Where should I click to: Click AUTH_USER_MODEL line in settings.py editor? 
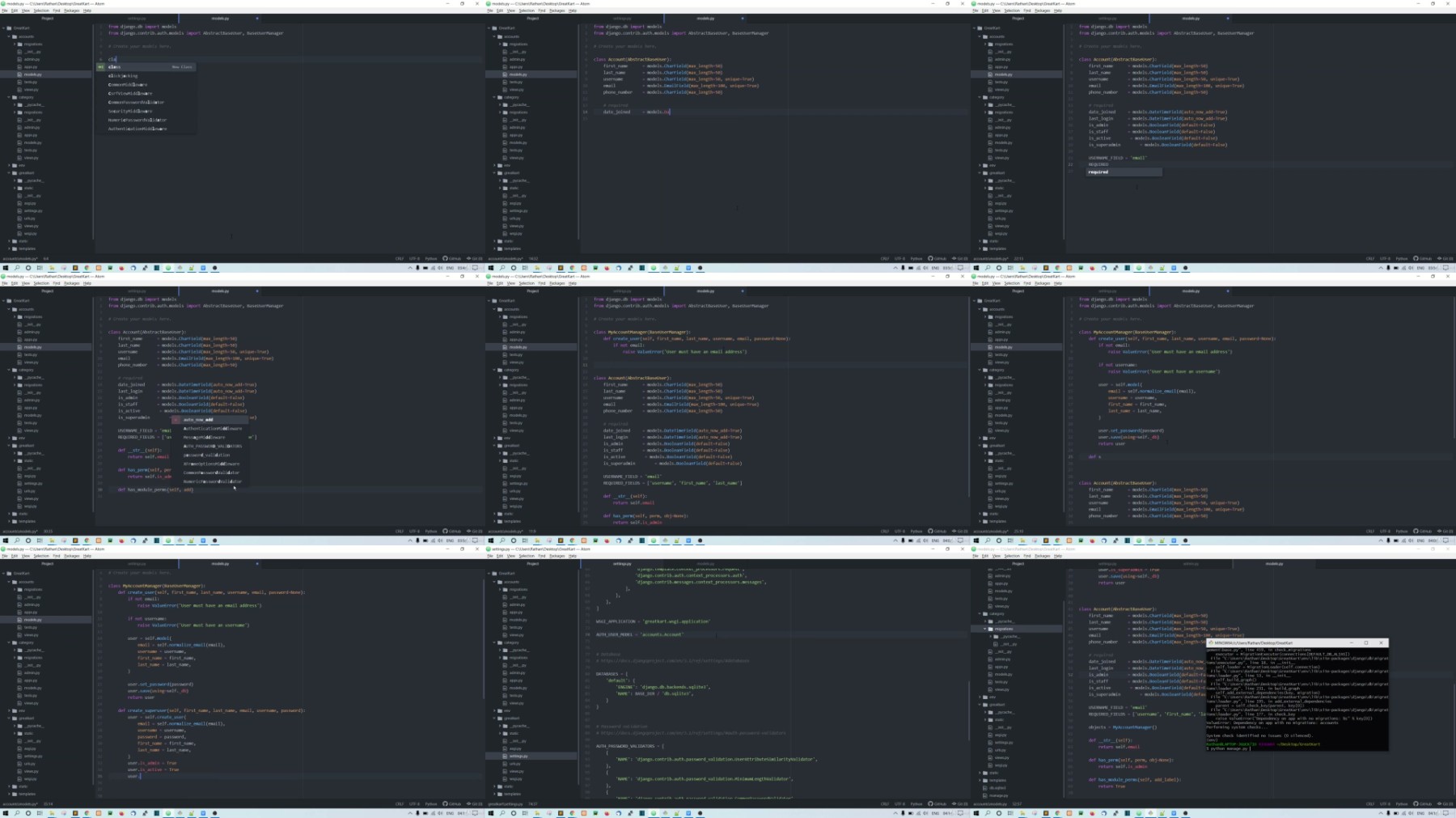coord(640,635)
